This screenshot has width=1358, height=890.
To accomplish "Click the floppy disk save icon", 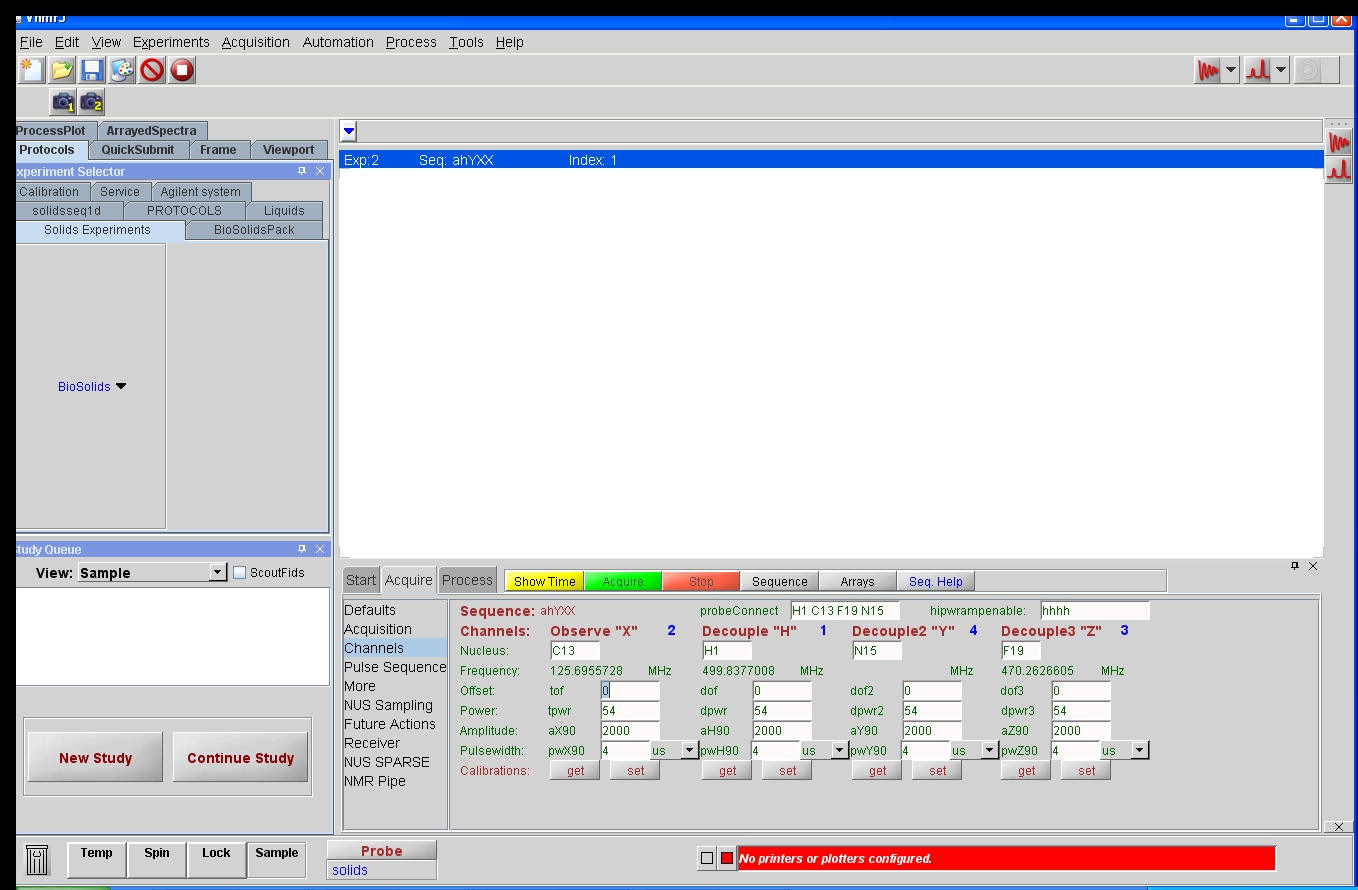I will tap(92, 70).
